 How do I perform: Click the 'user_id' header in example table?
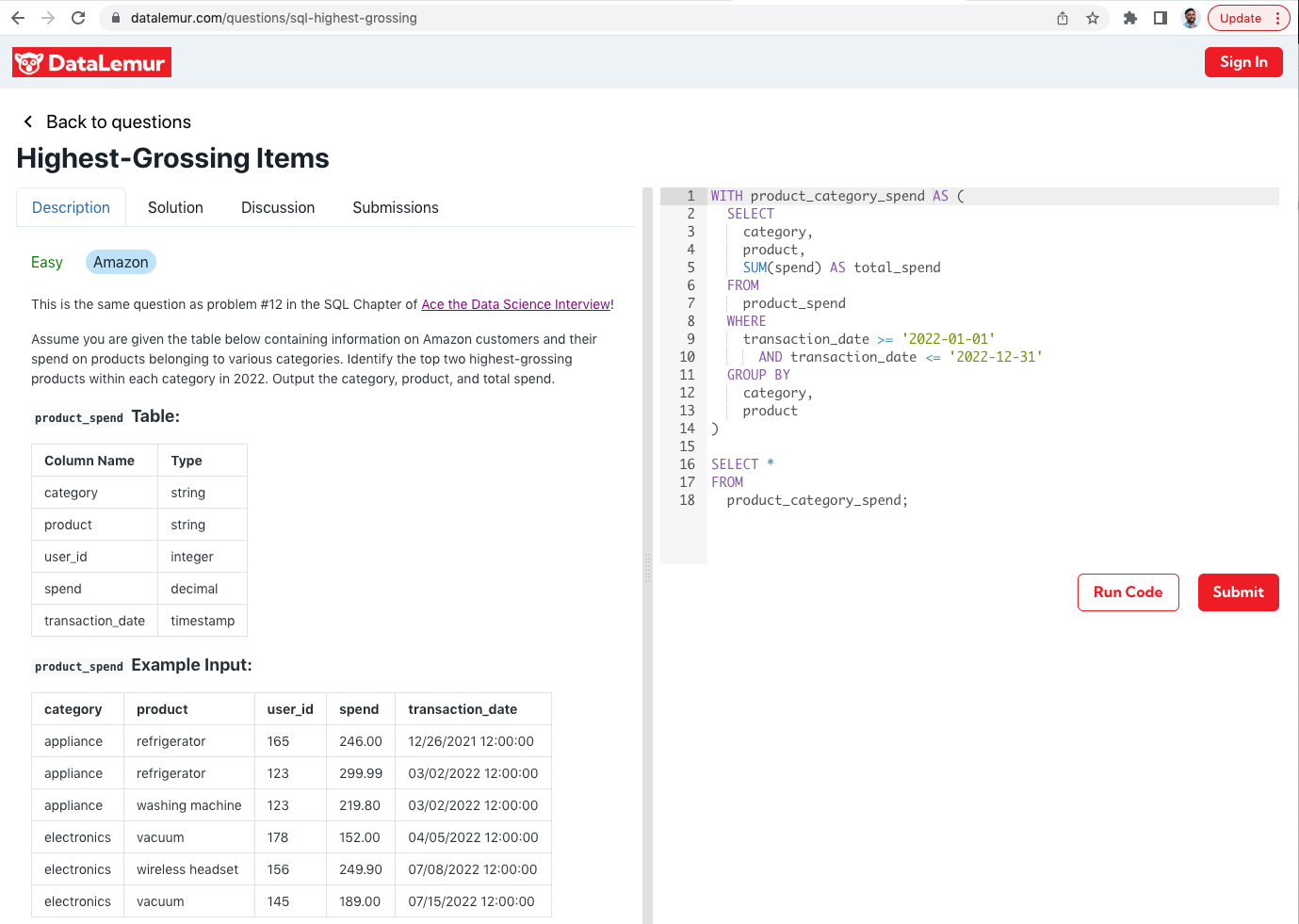pyautogui.click(x=290, y=709)
